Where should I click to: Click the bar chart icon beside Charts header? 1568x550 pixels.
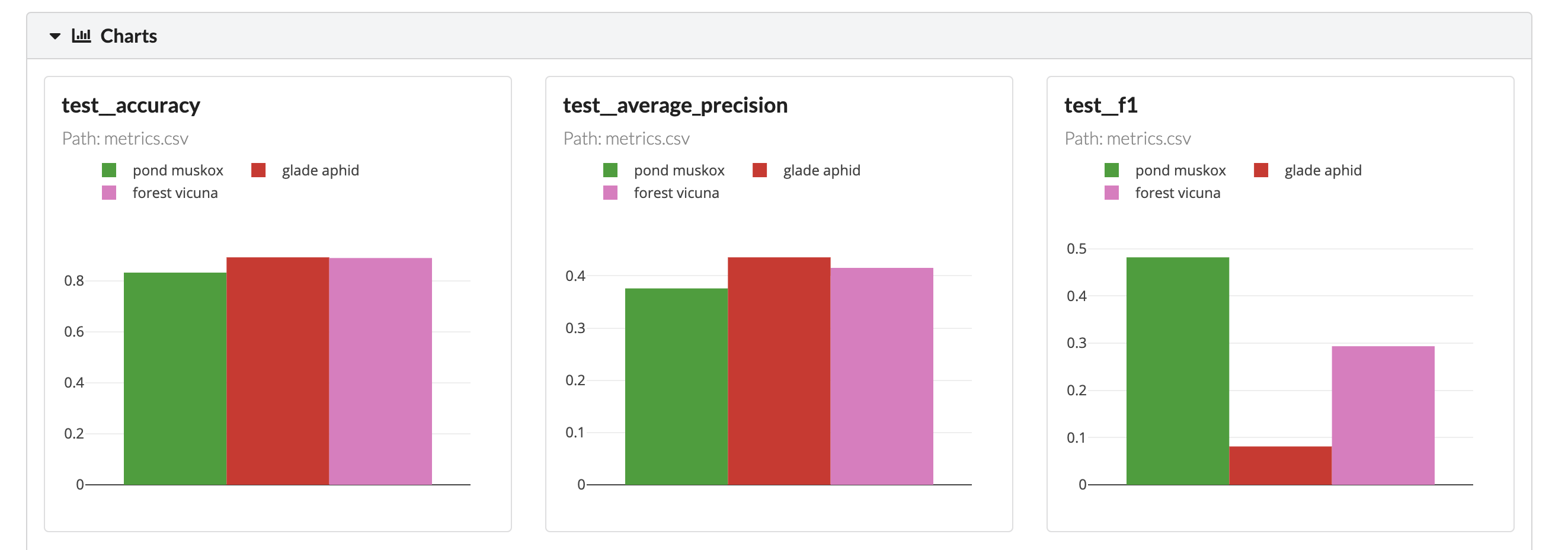(x=82, y=36)
